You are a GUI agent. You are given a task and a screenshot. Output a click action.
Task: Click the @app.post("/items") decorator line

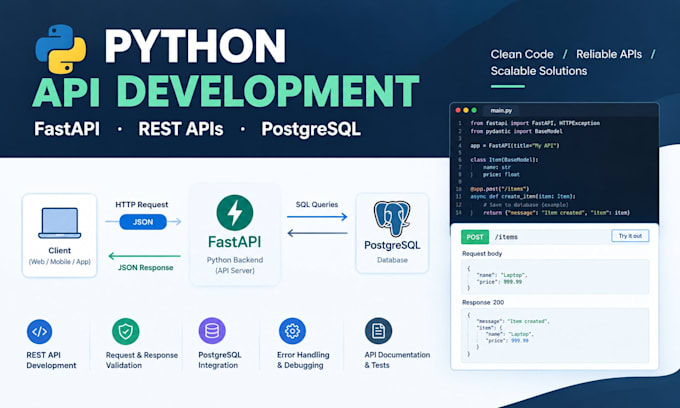(x=500, y=189)
